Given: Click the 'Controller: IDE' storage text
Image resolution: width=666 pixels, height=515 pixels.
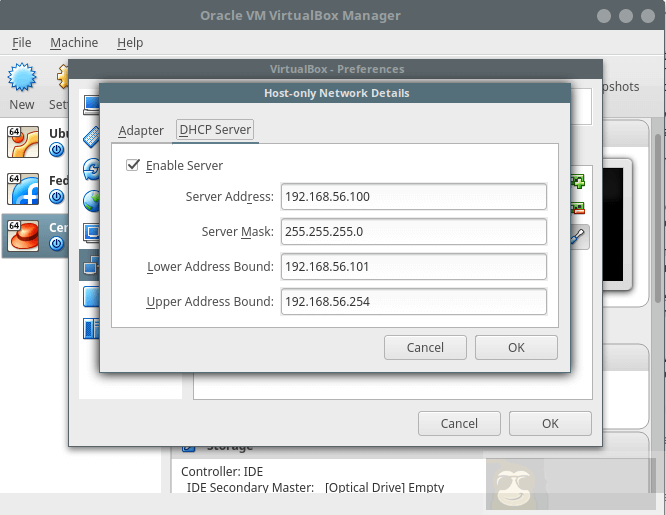Looking at the screenshot, I should point(222,472).
